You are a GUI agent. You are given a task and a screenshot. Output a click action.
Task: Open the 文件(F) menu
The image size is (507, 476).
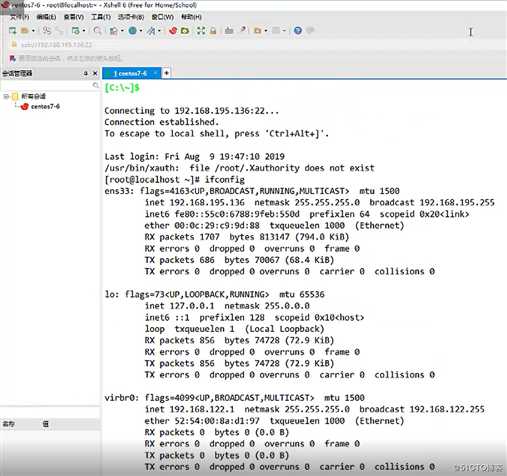pyautogui.click(x=19, y=17)
